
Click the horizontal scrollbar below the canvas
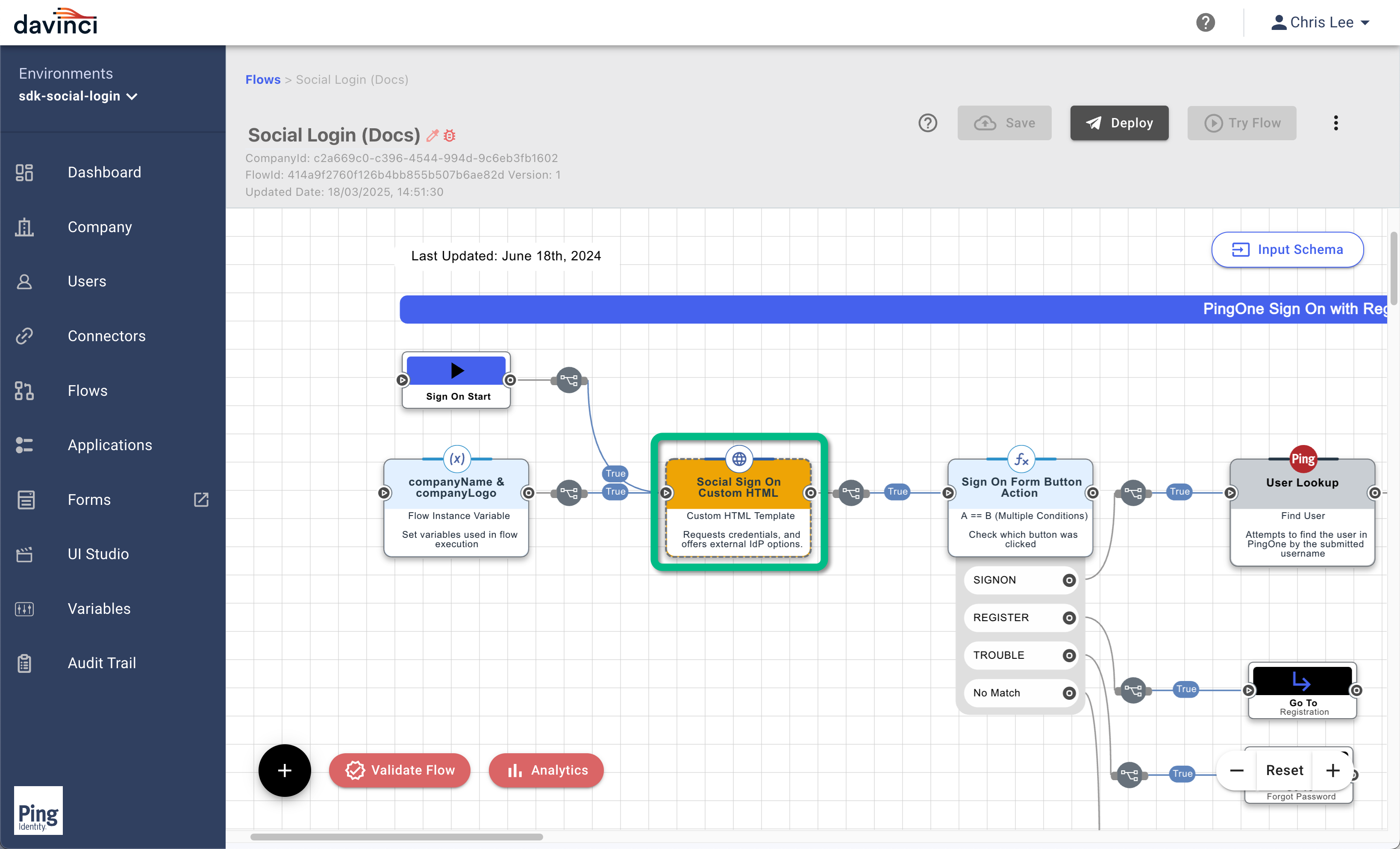pyautogui.click(x=396, y=837)
